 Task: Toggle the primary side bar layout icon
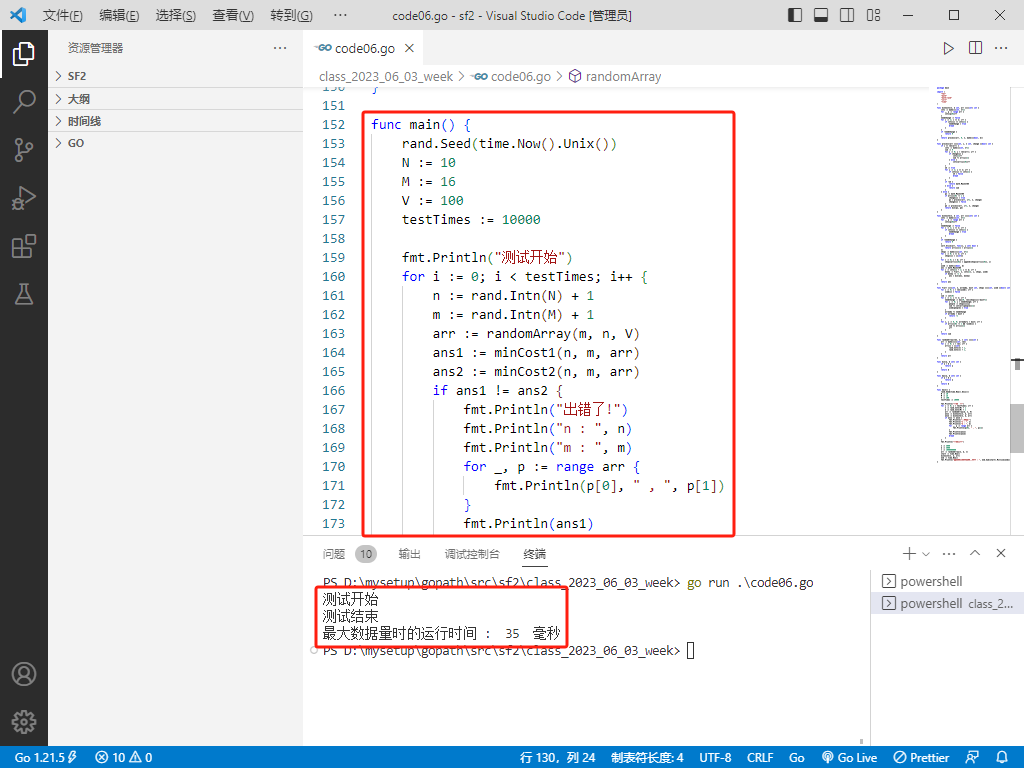click(795, 15)
